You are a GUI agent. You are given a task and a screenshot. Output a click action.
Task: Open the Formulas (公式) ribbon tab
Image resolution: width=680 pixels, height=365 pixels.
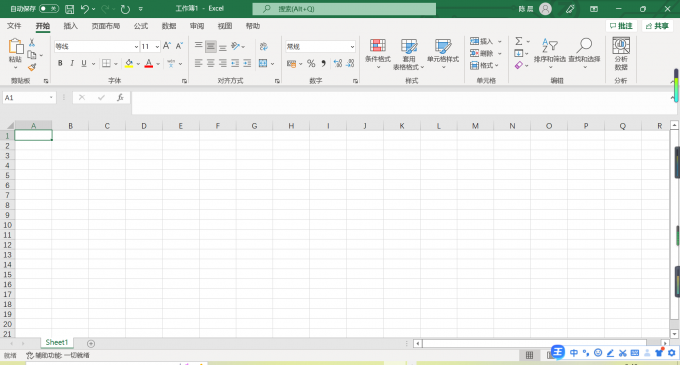click(141, 26)
